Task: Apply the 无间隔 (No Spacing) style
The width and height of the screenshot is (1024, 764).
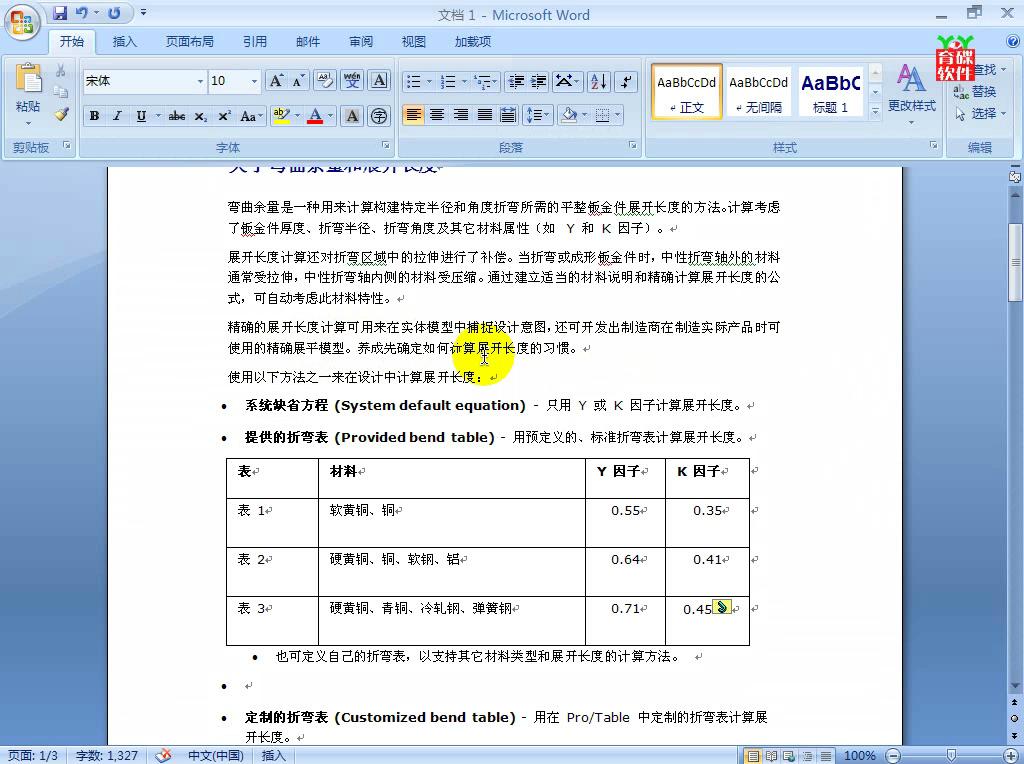Action: (x=758, y=91)
